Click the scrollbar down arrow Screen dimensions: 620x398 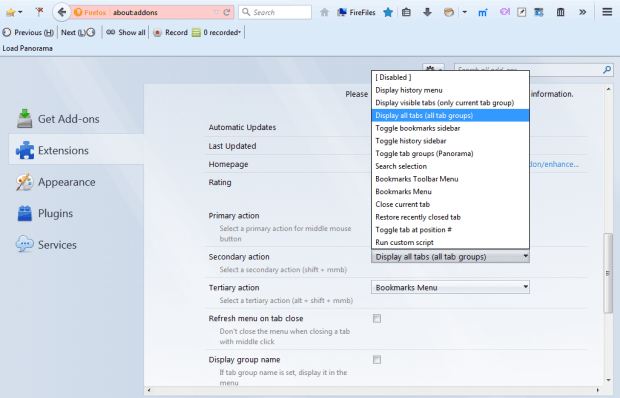point(608,380)
